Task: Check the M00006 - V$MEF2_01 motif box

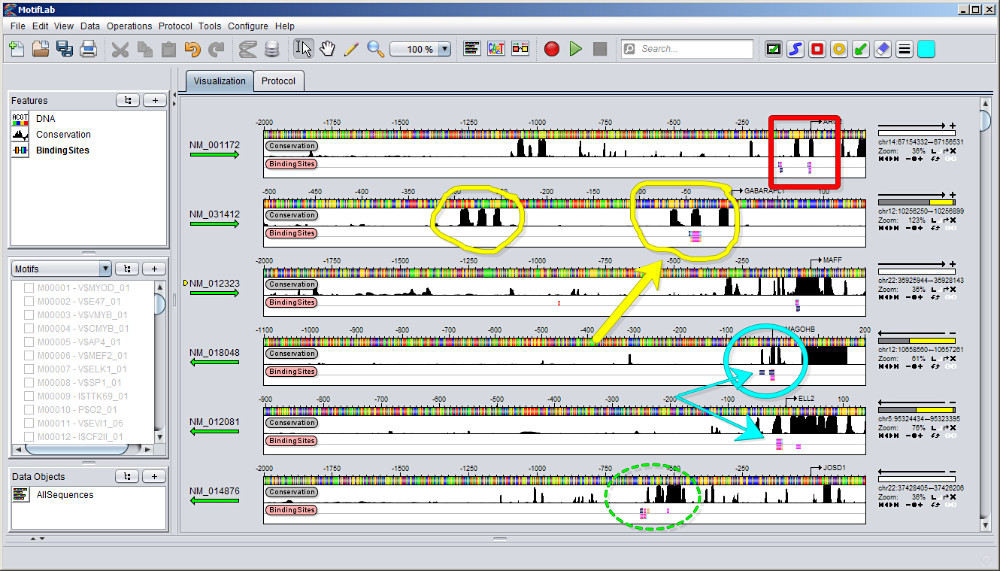Action: pos(29,355)
